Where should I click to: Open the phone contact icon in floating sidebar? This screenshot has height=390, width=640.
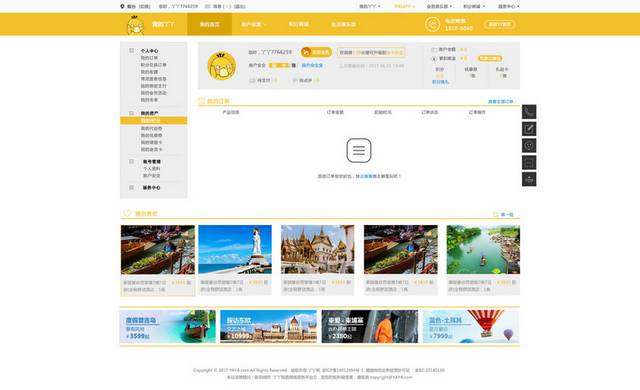tap(529, 112)
